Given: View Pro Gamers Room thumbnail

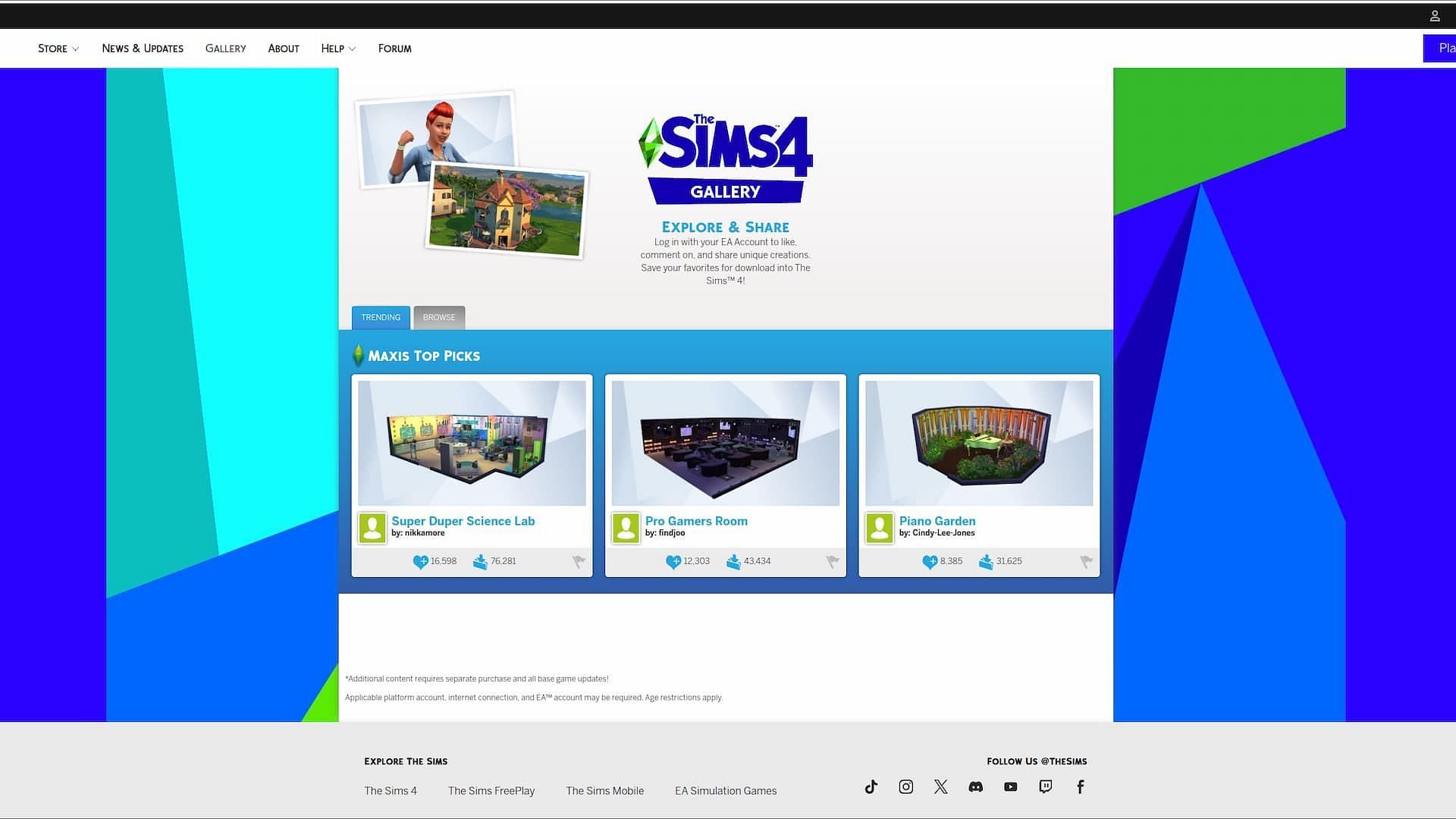Looking at the screenshot, I should [x=725, y=444].
